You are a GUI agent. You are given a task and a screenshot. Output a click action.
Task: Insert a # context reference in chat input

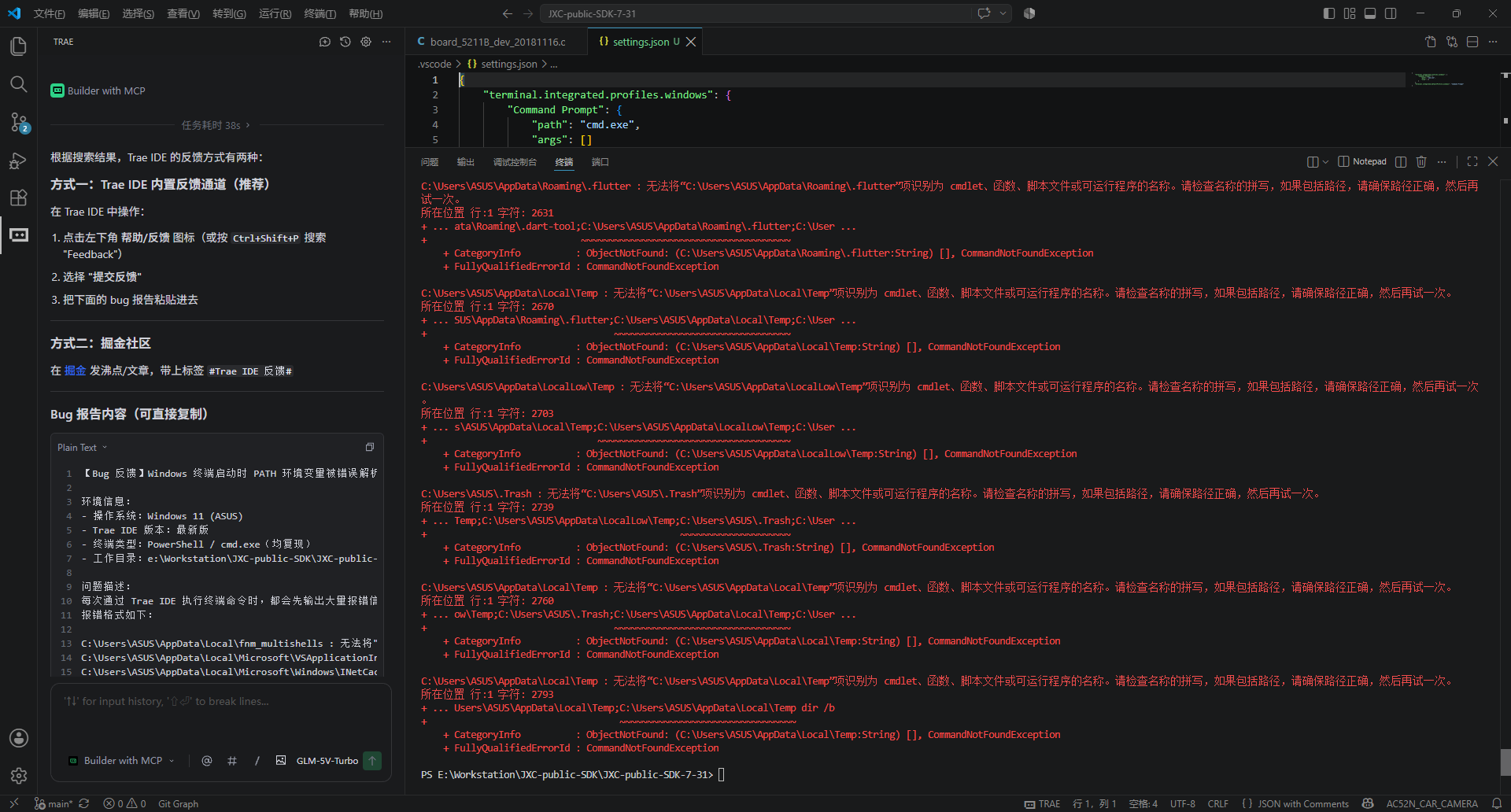coord(232,761)
